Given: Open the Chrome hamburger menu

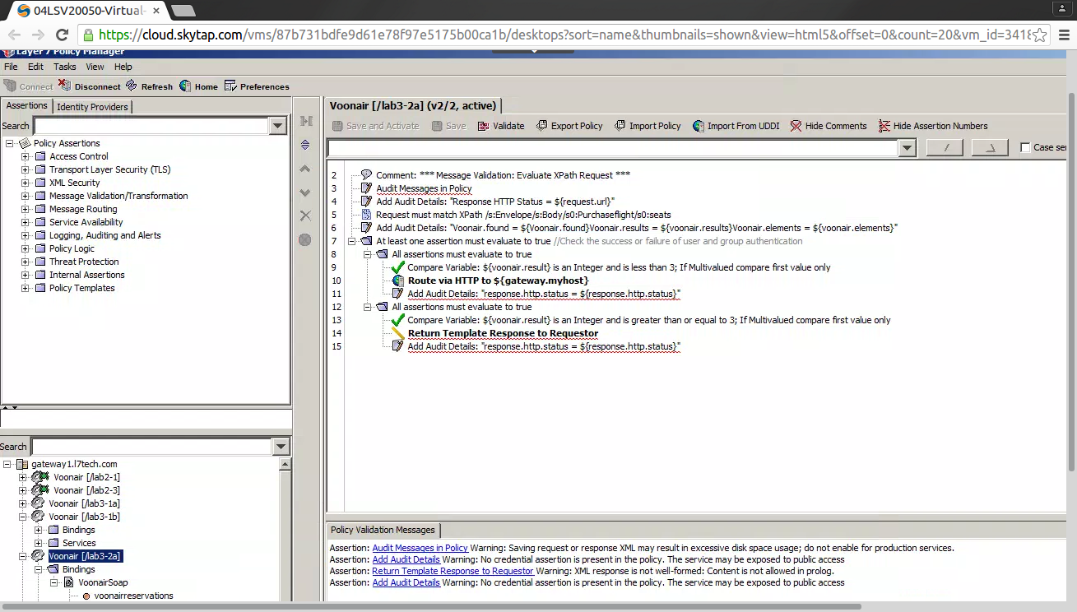Looking at the screenshot, I should (x=1064, y=35).
